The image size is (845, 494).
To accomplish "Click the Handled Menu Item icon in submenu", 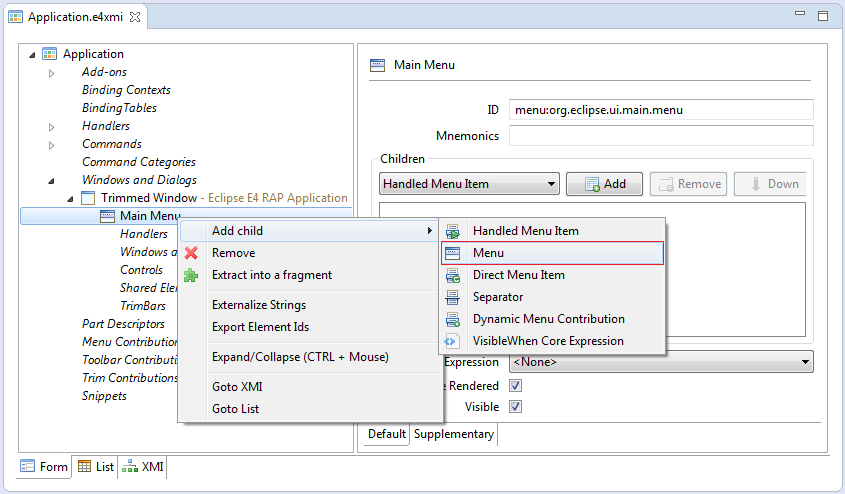I will pyautogui.click(x=453, y=231).
